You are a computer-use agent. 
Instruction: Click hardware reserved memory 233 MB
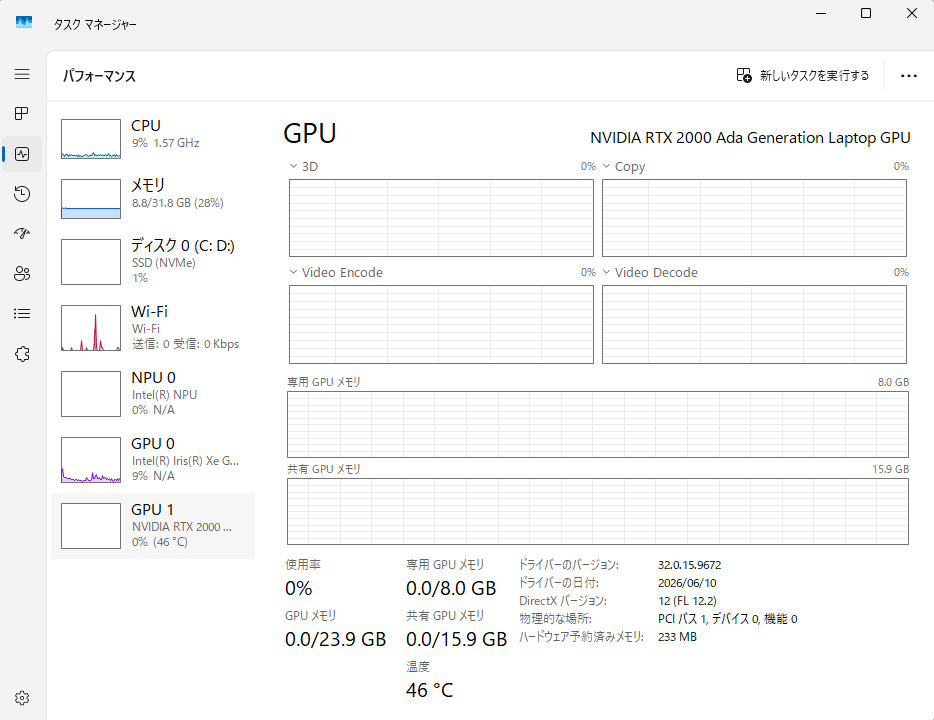pos(677,637)
